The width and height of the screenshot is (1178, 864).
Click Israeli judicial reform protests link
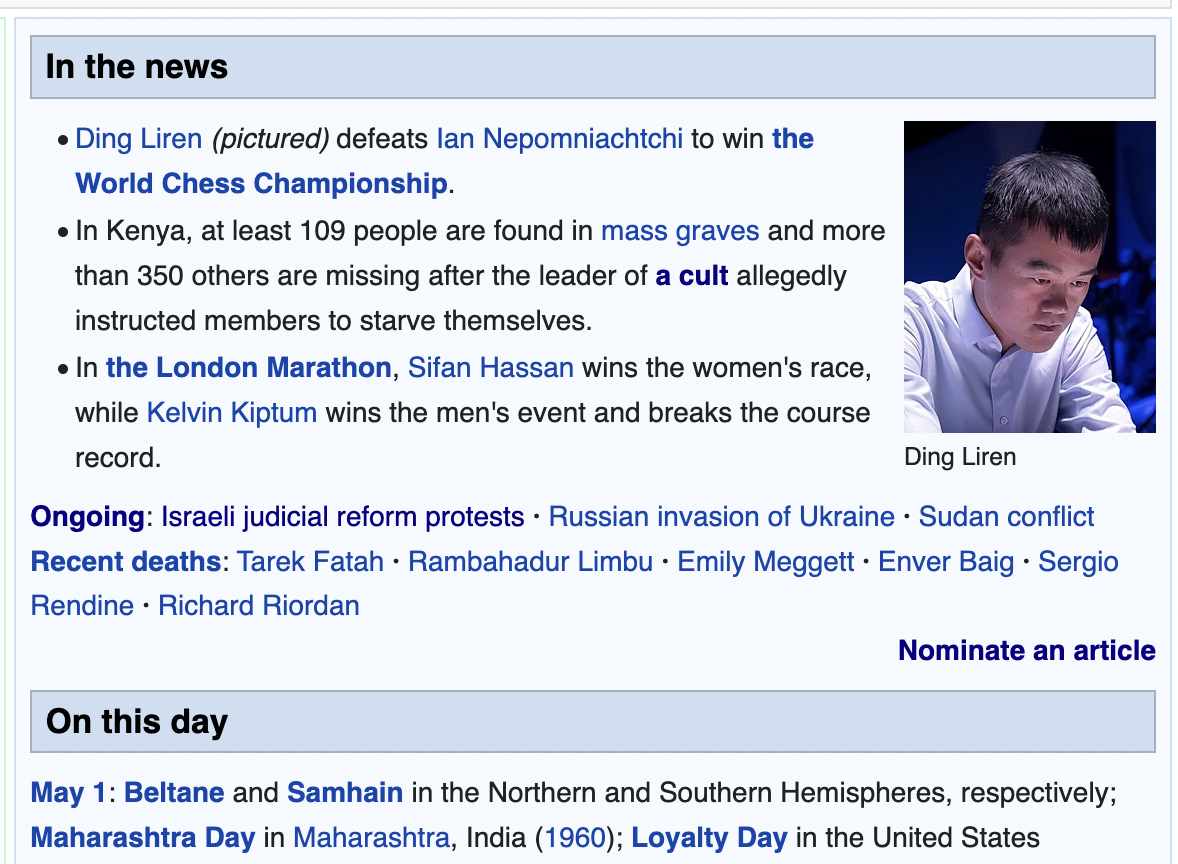(343, 517)
